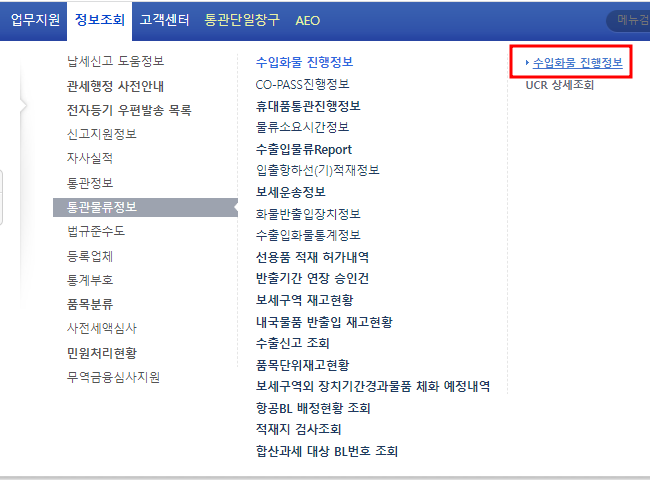Open the 통관단일창구 top menu

[x=242, y=20]
